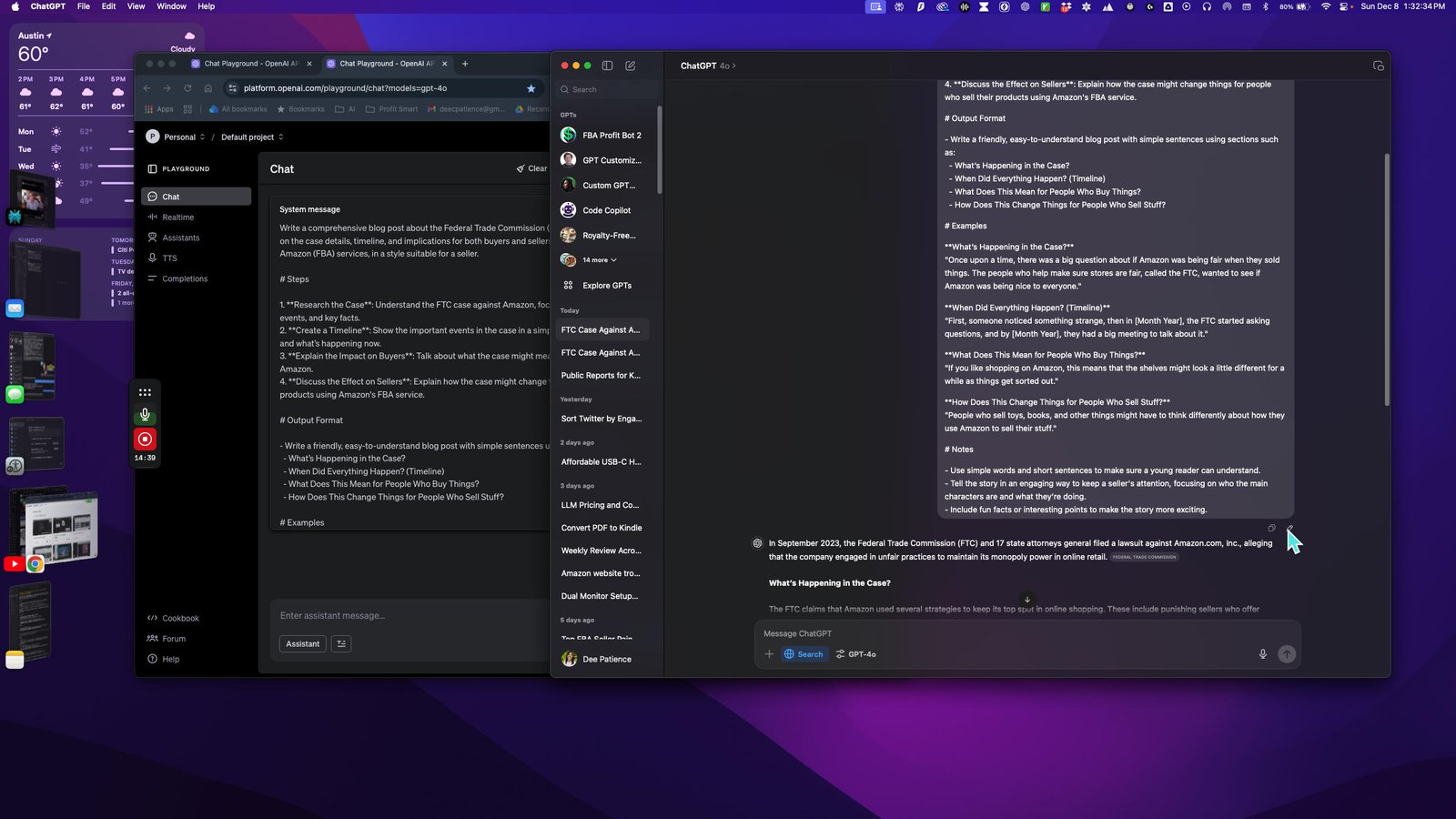Click the attach plus icon in ChatGPT composer
Screen dimensions: 1456x819
(769, 654)
